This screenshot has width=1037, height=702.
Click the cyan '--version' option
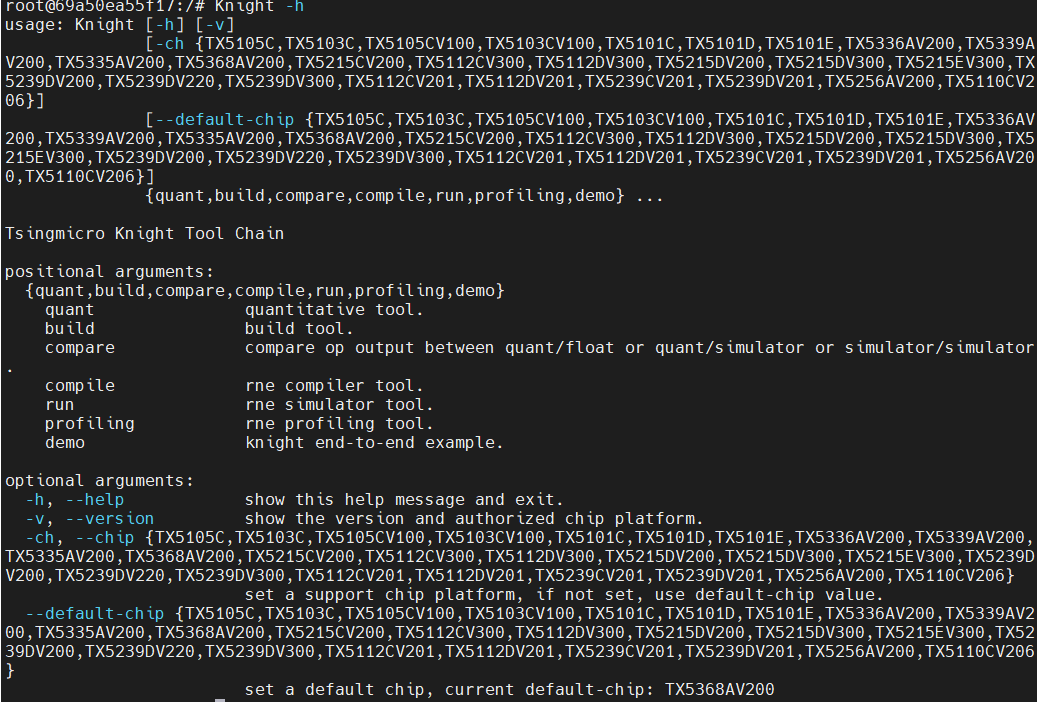click(x=109, y=519)
